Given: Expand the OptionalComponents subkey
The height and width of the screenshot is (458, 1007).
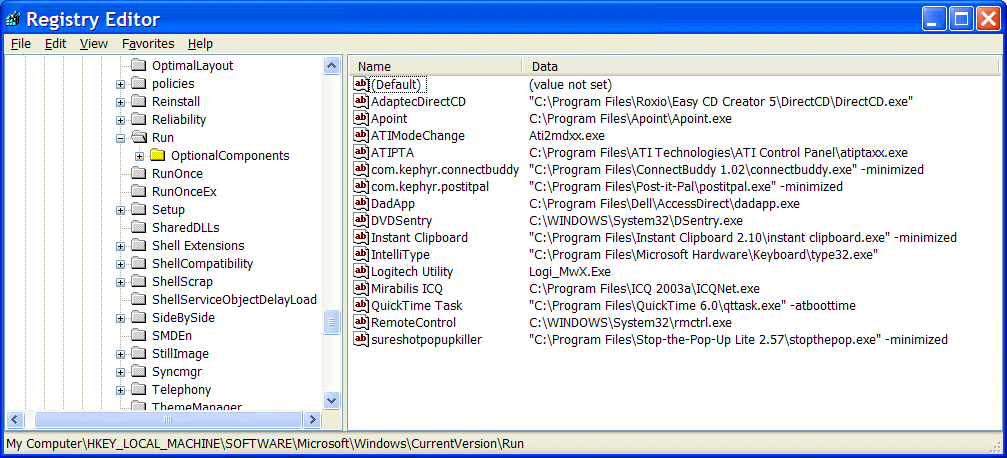Looking at the screenshot, I should (139, 156).
